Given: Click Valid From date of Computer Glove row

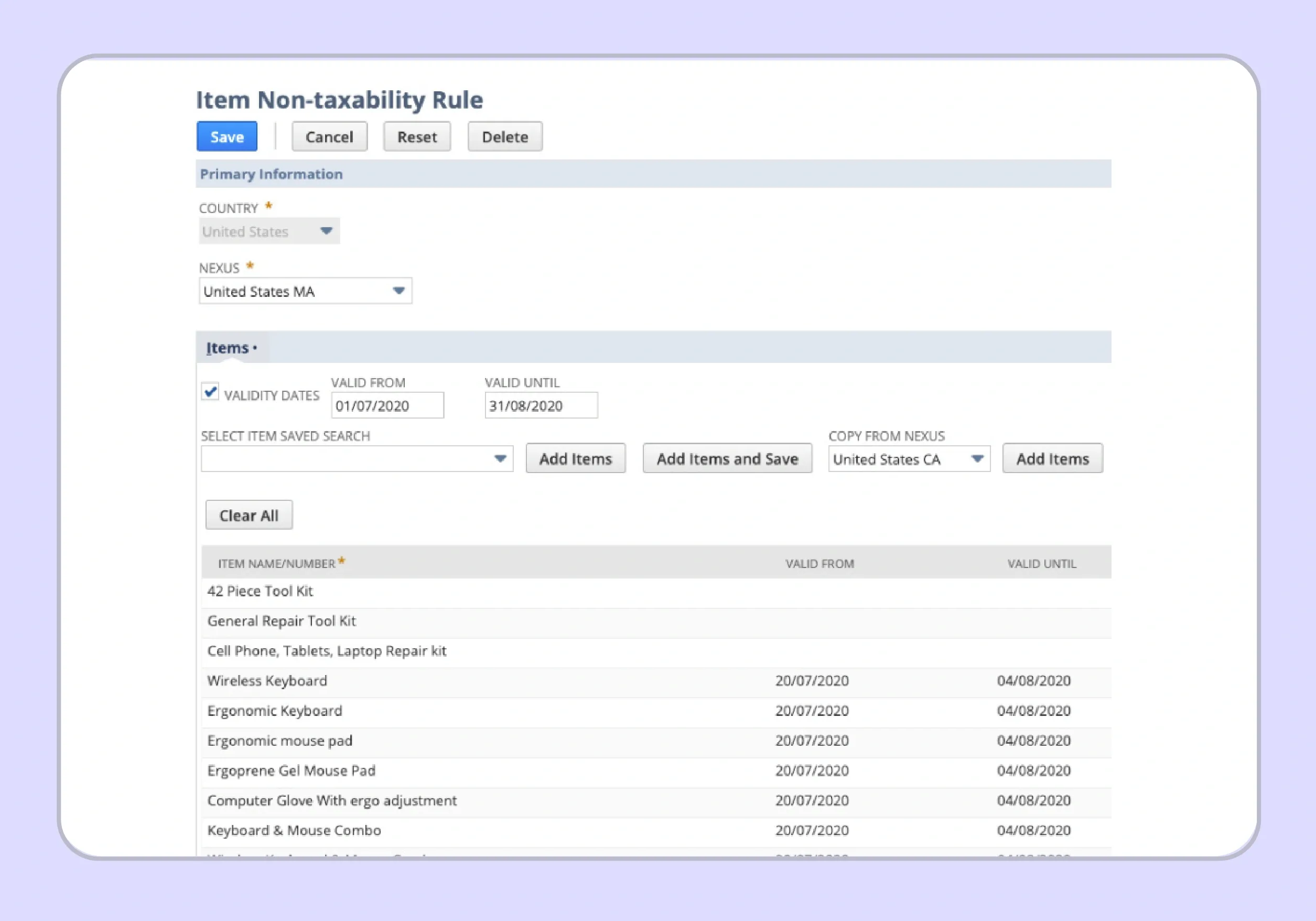Looking at the screenshot, I should click(812, 800).
